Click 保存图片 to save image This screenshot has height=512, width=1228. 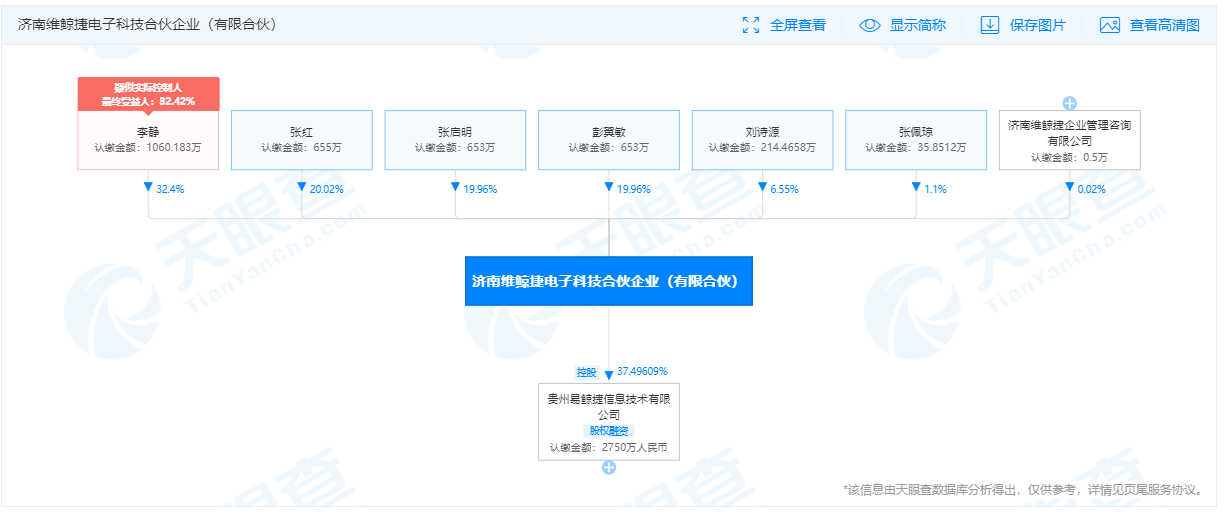pyautogui.click(x=1038, y=25)
